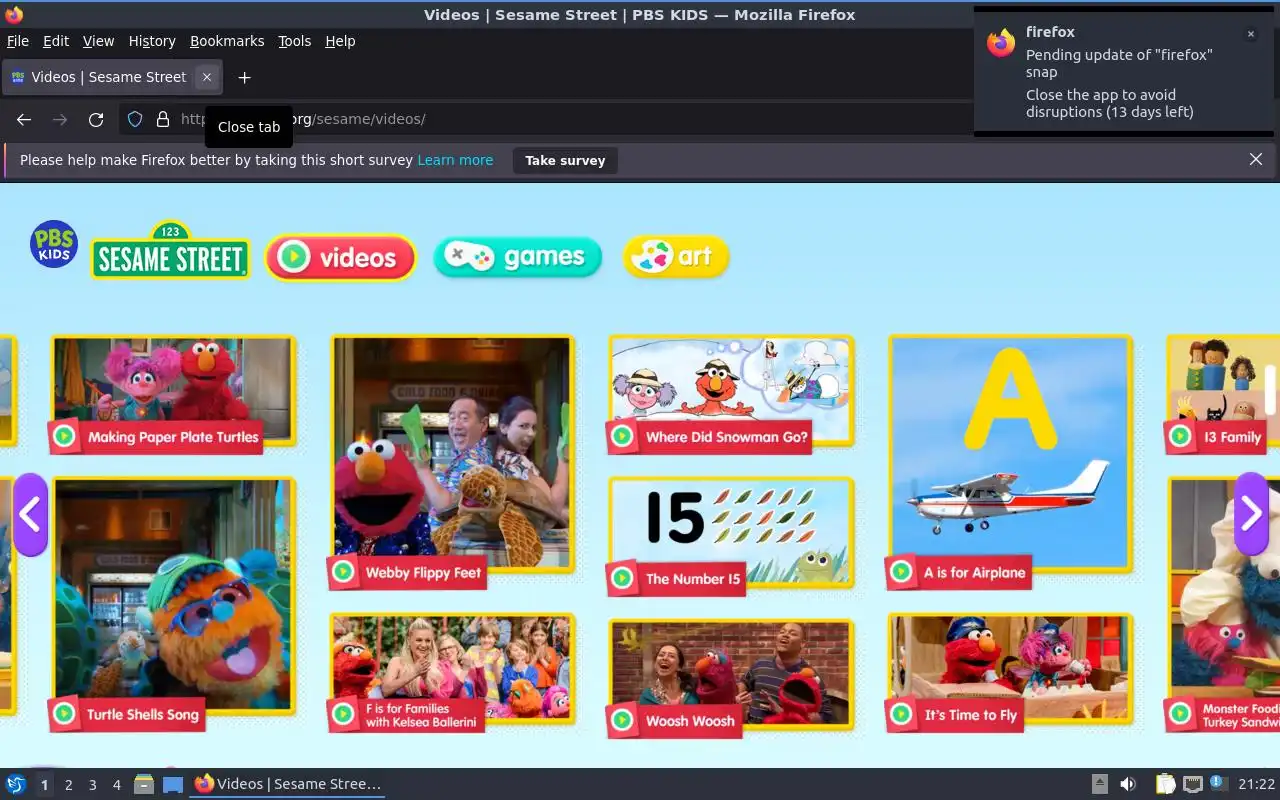Image resolution: width=1280 pixels, height=800 pixels.
Task: Open the Tools menu
Action: (x=295, y=41)
